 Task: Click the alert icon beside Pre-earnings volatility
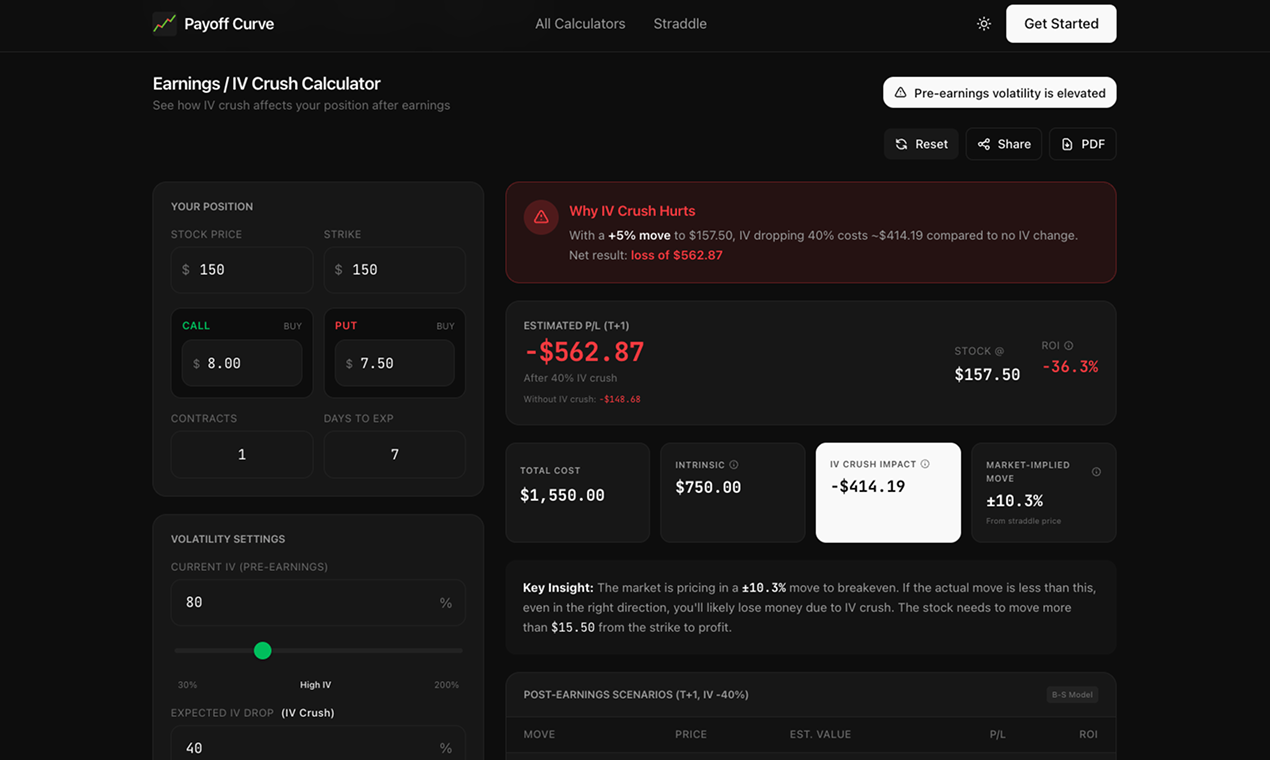click(x=901, y=92)
